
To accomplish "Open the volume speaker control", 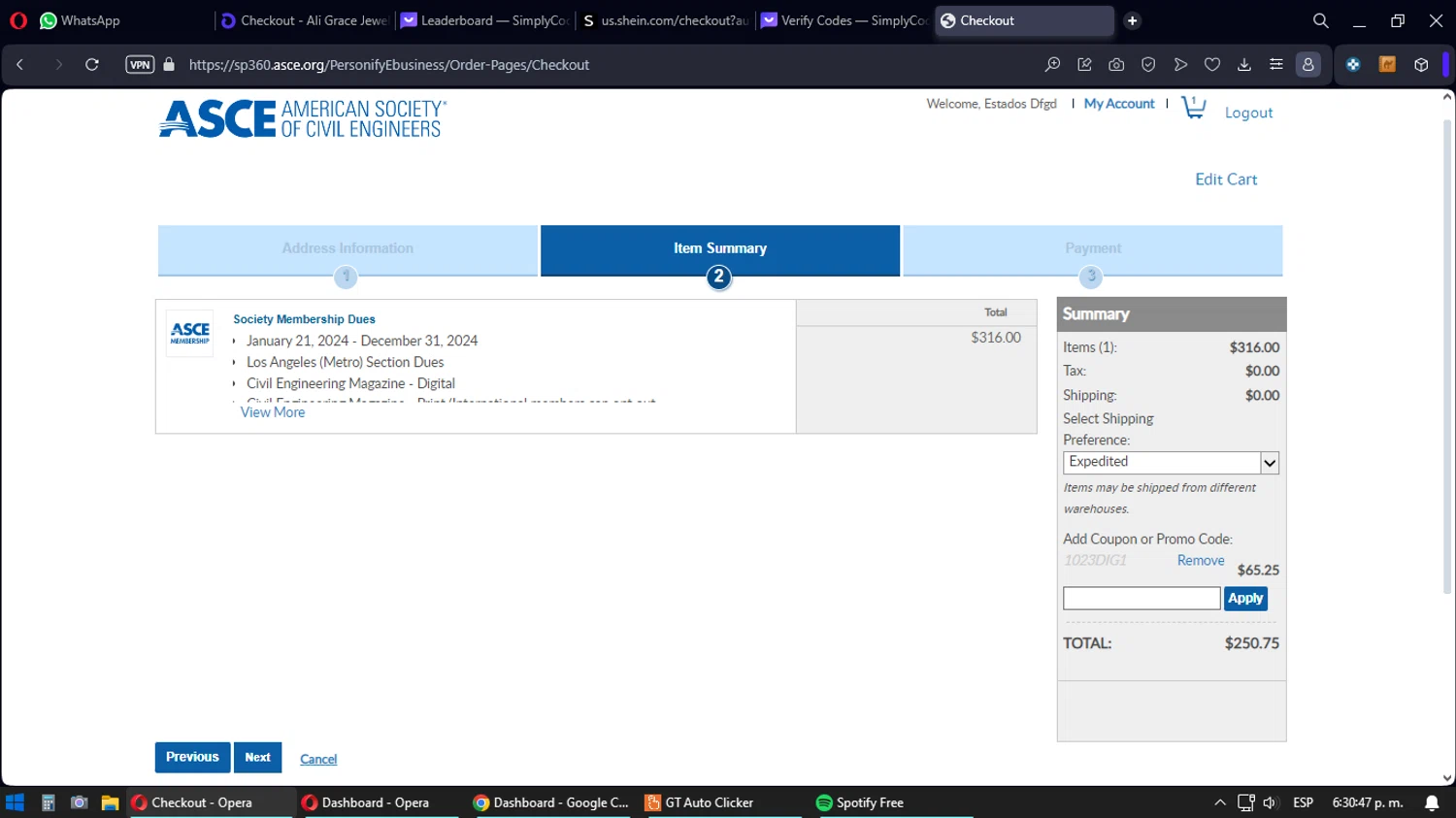I will click(1270, 802).
